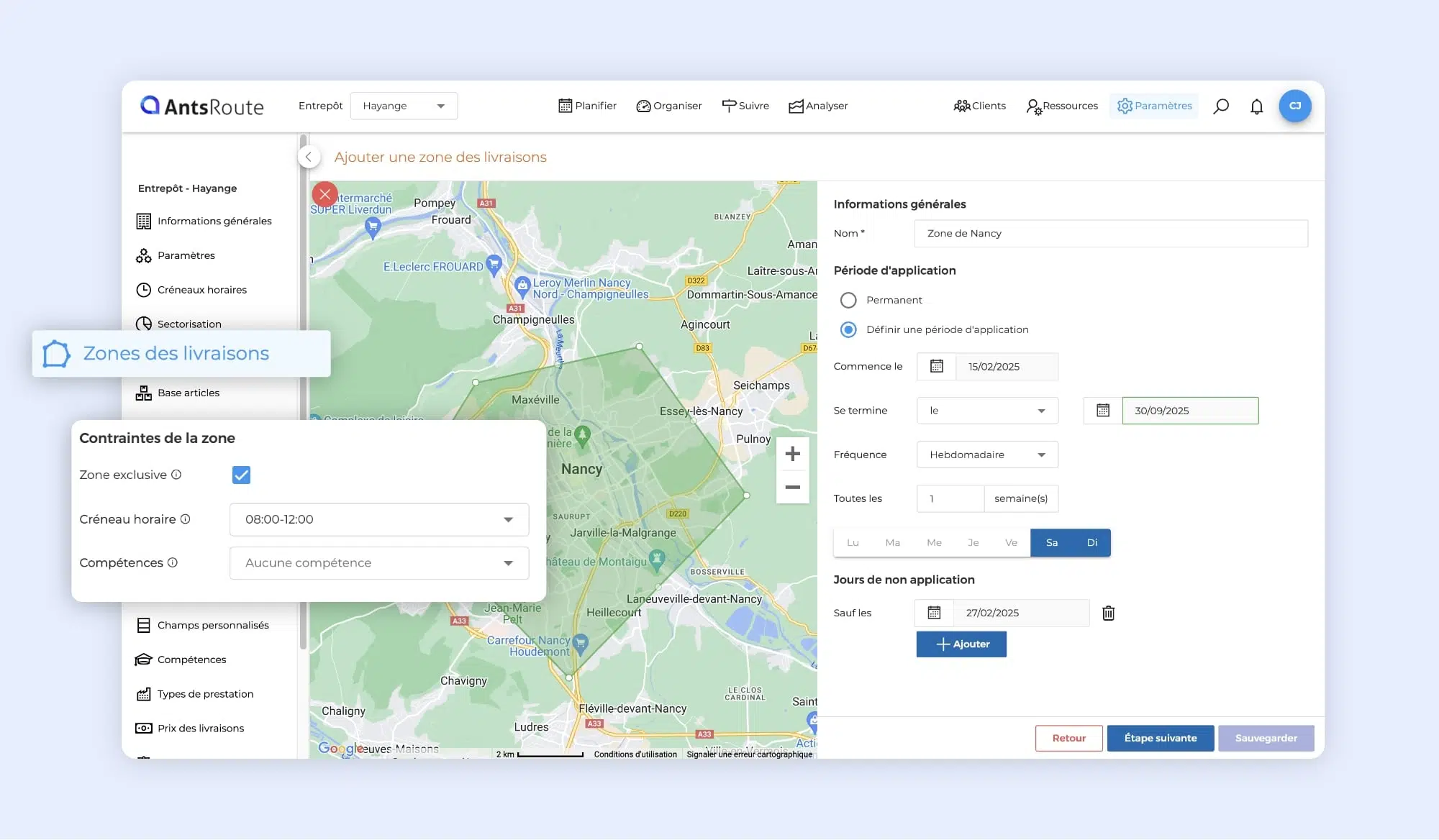1439x840 pixels.
Task: Click the search magnifier icon
Action: 1220,106
